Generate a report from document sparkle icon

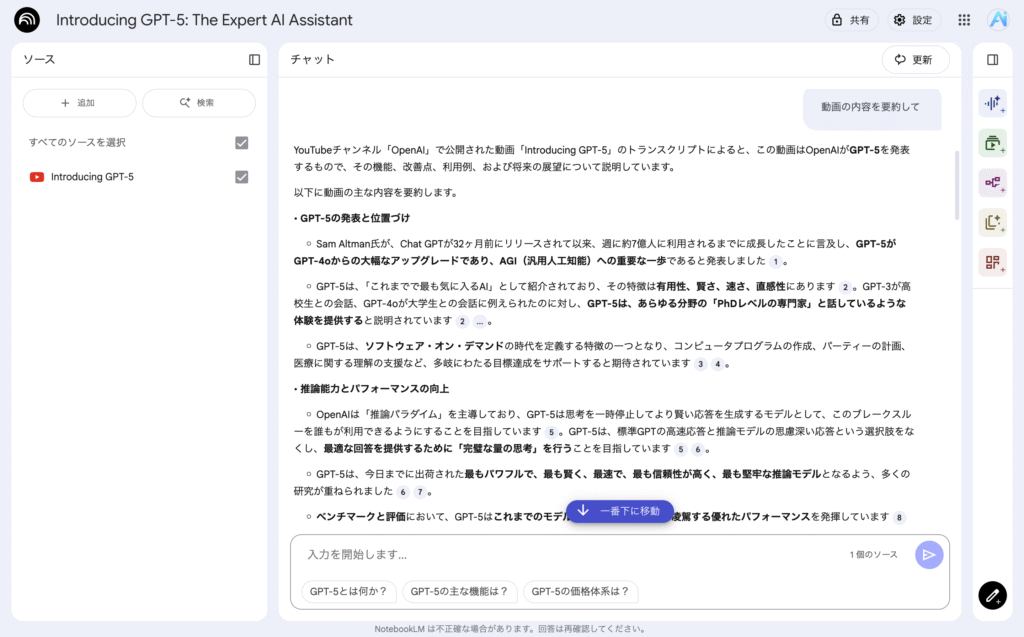pyautogui.click(x=993, y=223)
